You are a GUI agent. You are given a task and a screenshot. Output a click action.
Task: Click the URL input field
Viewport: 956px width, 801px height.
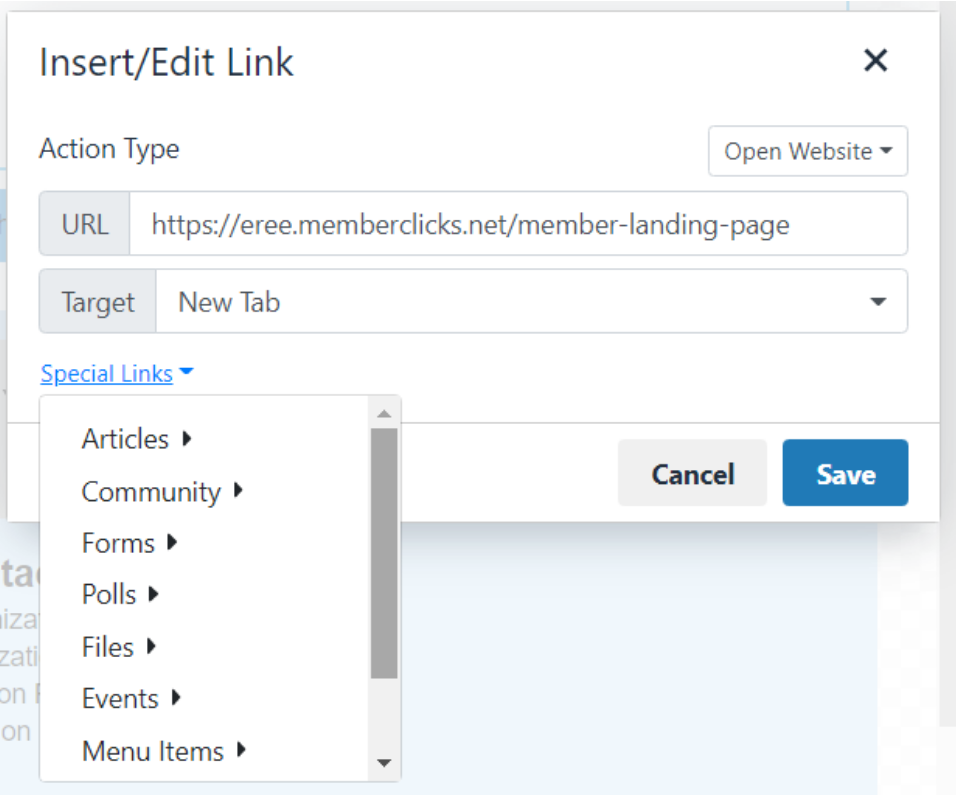[518, 225]
